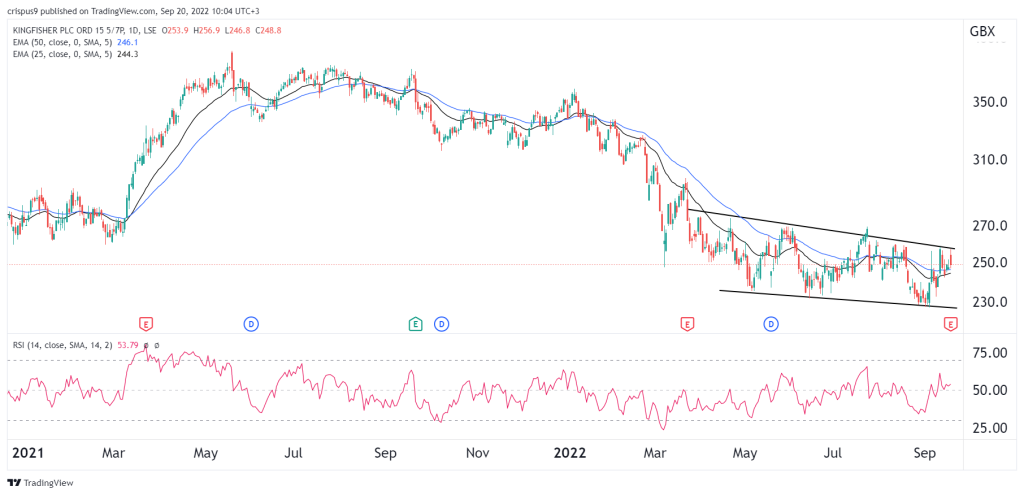1024x495 pixels.
Task: Click the KINGFISHER PLC ORD 15 5/7P title
Action: [x=69, y=29]
